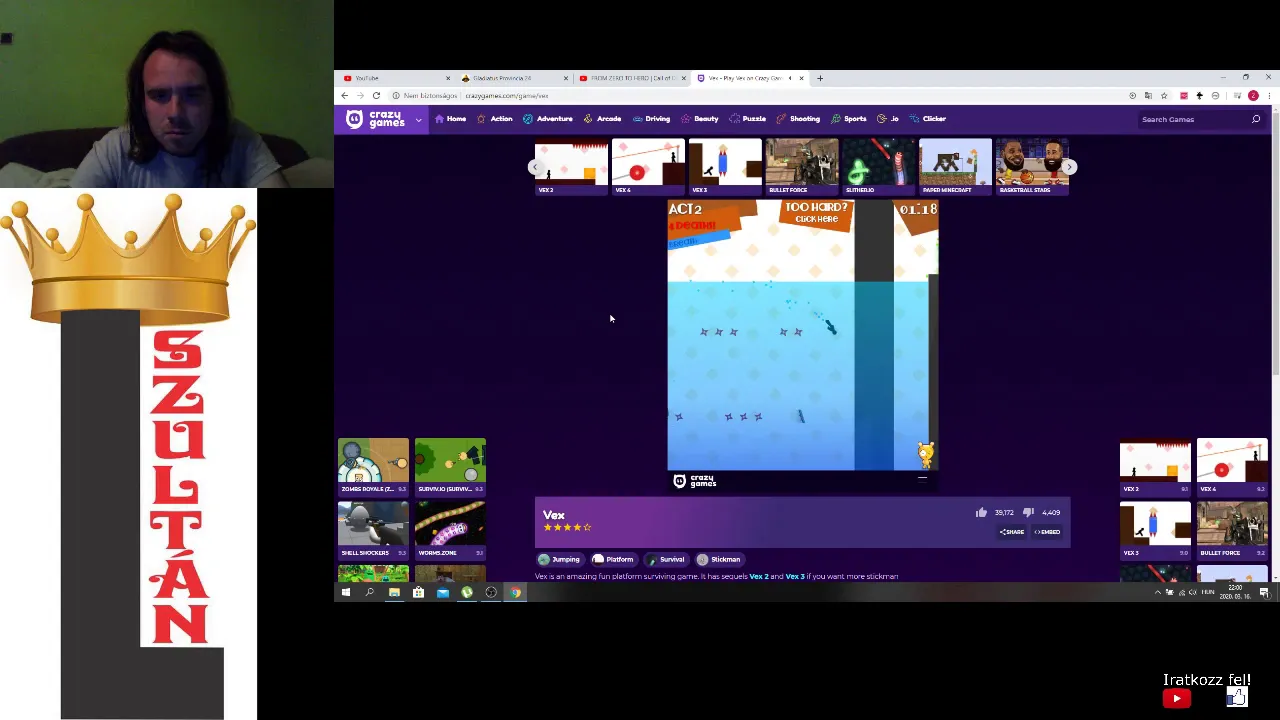Open Slither.io thumbnail in carousel

[878, 166]
